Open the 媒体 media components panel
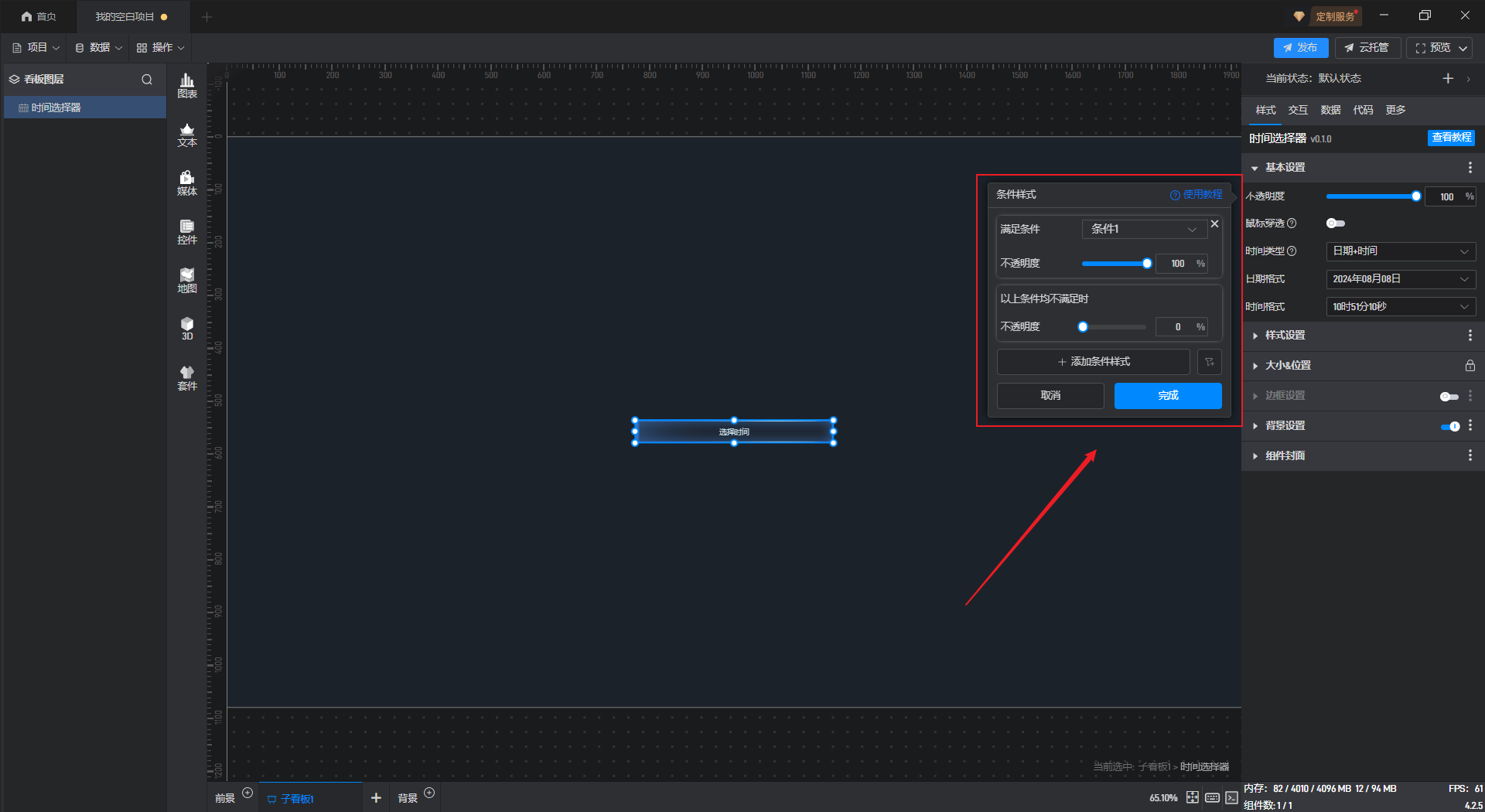1485x812 pixels. point(187,183)
